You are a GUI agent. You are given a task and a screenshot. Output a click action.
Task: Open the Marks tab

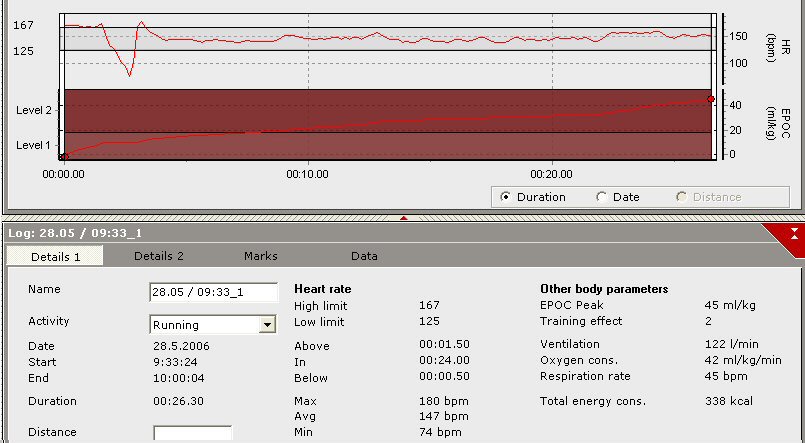(261, 256)
